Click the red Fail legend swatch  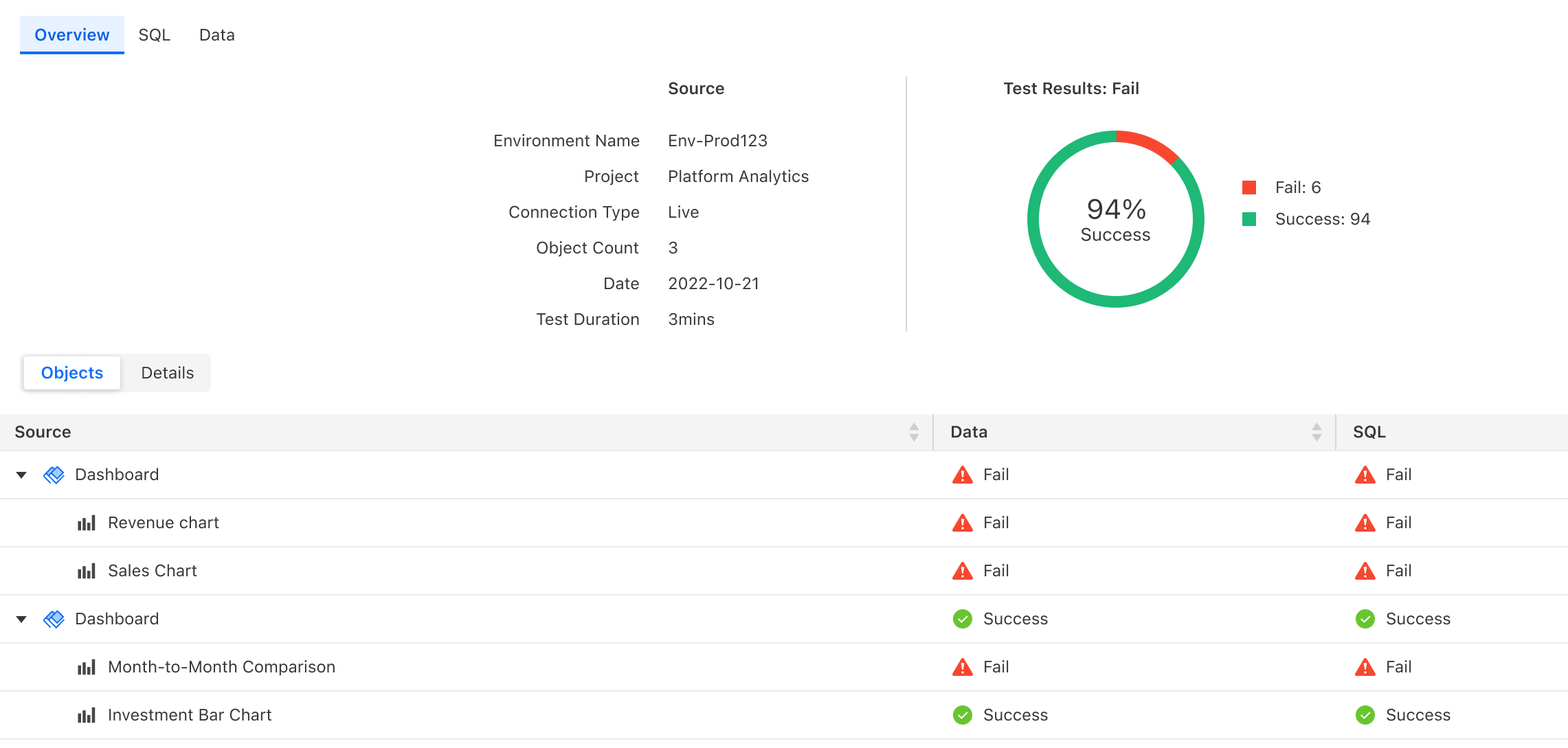[x=1249, y=188]
